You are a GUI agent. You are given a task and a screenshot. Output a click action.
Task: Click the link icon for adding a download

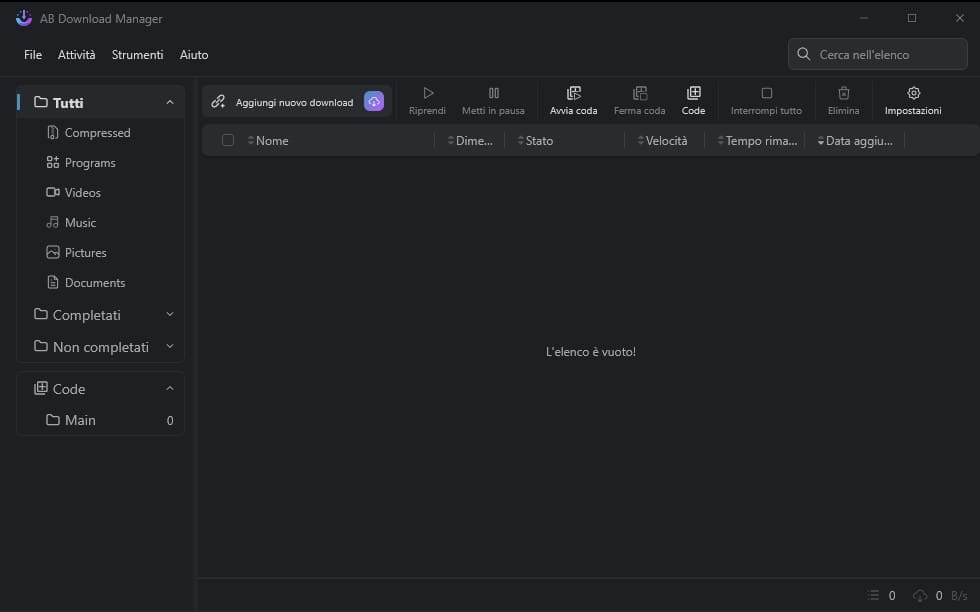tap(218, 102)
